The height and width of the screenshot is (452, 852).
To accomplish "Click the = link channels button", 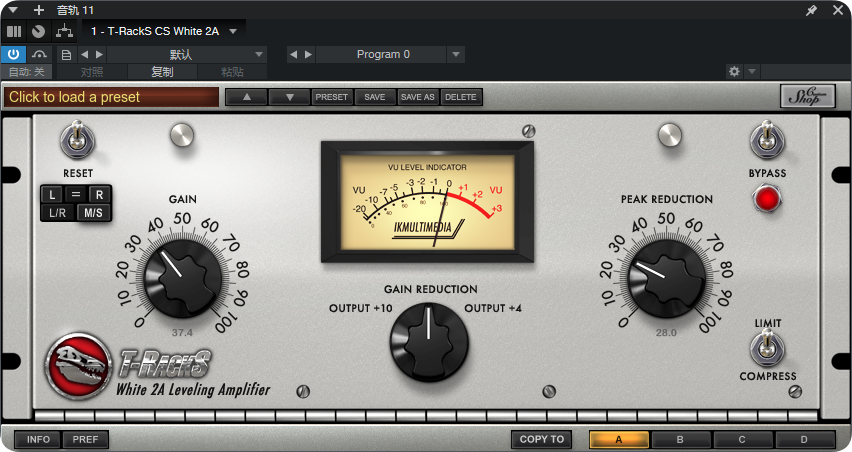I will (x=76, y=194).
